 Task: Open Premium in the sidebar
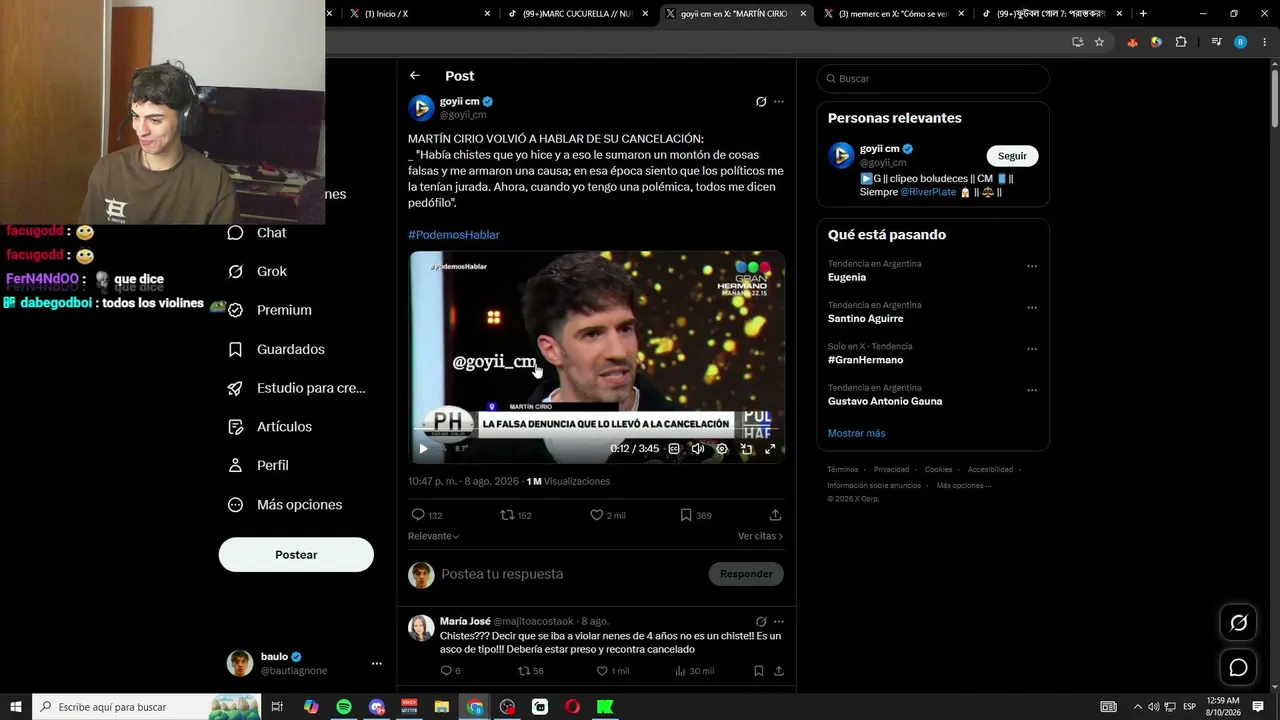(x=270, y=310)
